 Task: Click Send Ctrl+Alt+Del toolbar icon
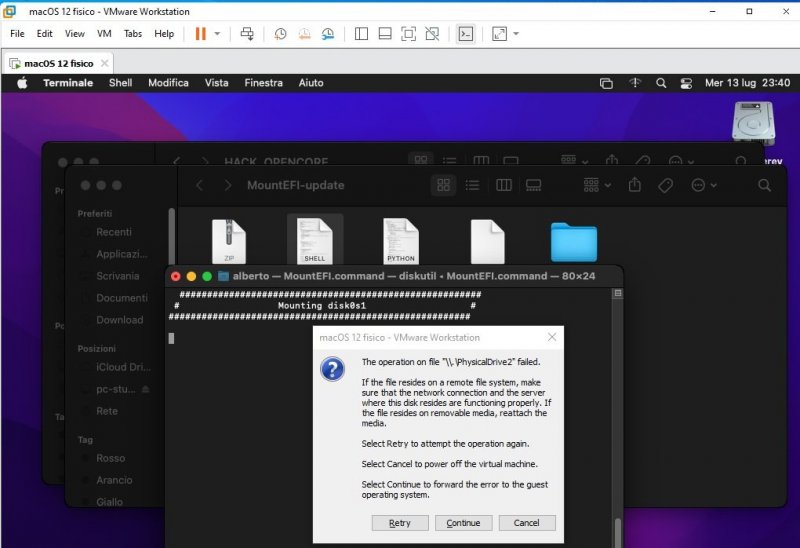point(248,33)
